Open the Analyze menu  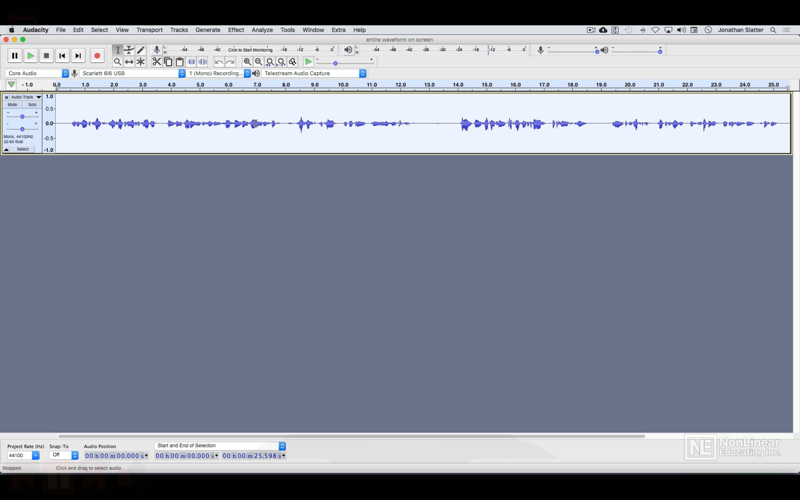click(x=262, y=30)
